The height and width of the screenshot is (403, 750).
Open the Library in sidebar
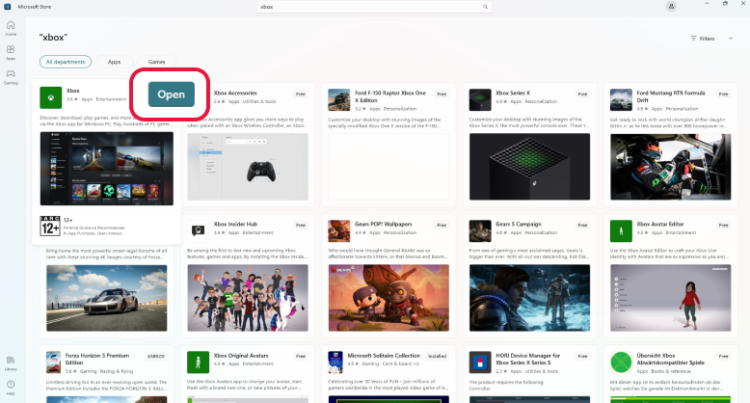tap(11, 363)
